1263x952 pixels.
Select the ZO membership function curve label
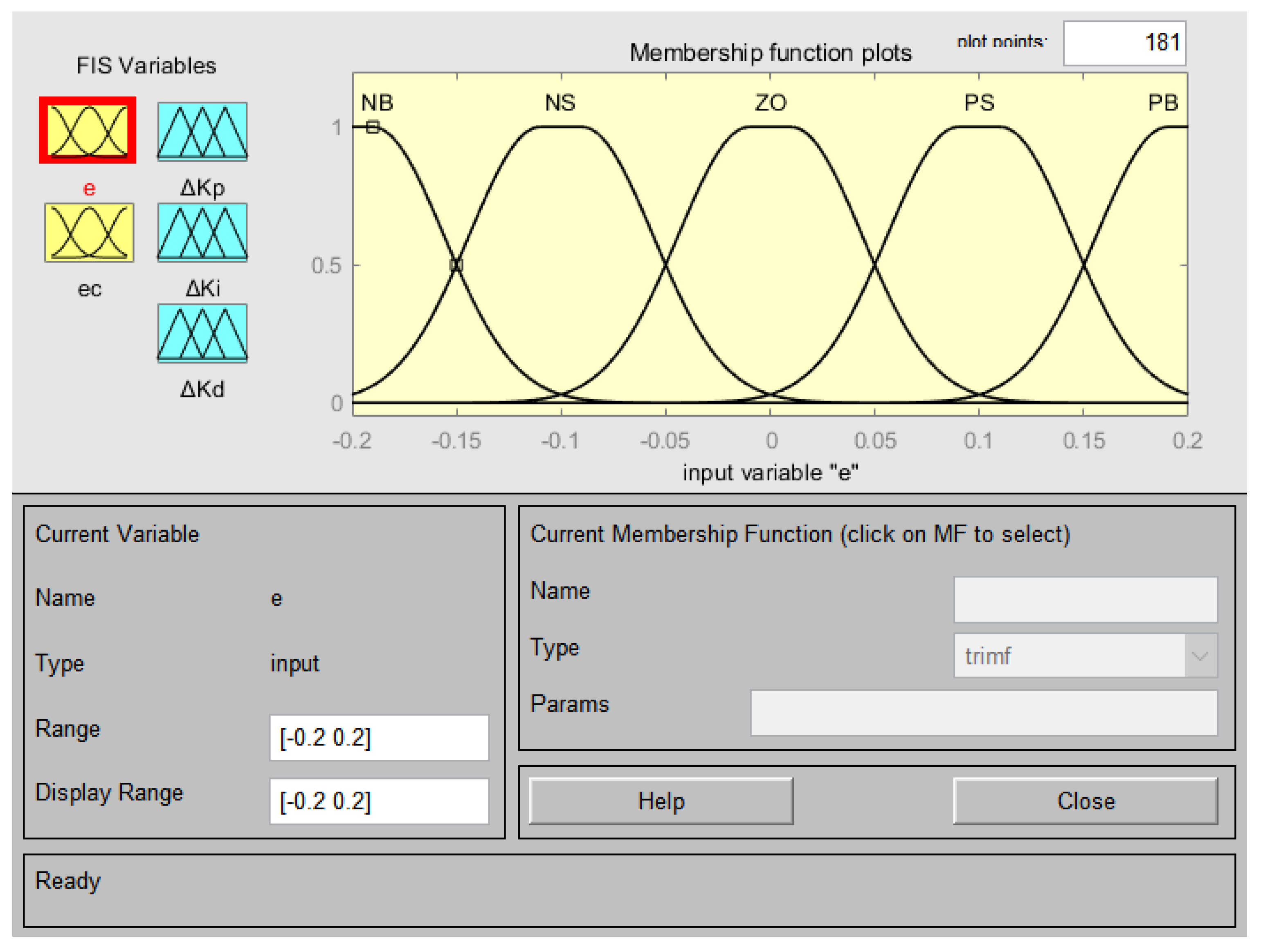point(770,103)
